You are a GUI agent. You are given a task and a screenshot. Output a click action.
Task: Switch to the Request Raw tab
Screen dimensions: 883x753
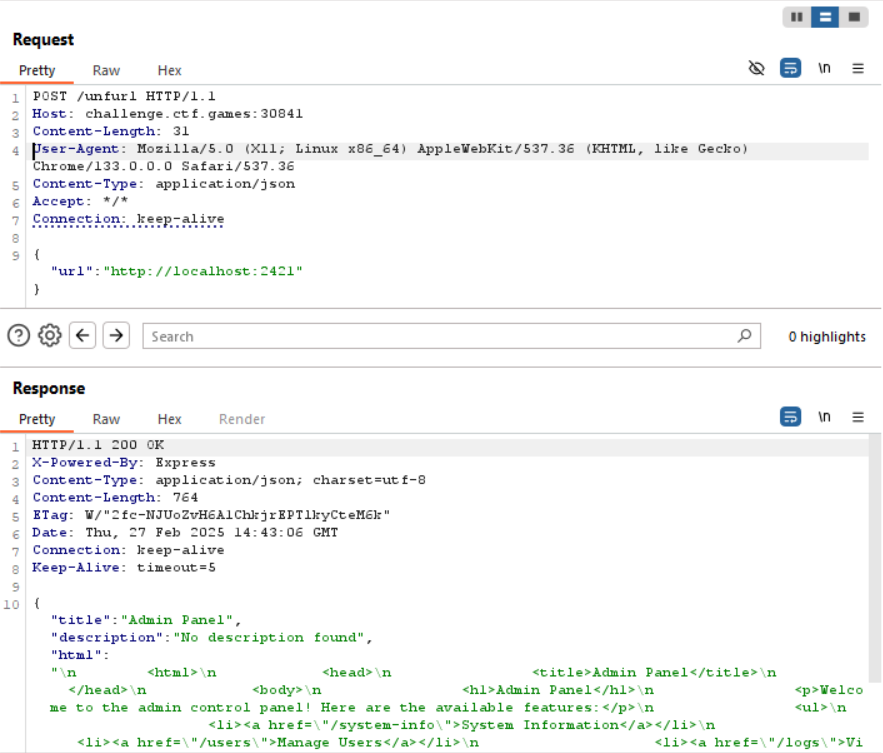coord(106,70)
